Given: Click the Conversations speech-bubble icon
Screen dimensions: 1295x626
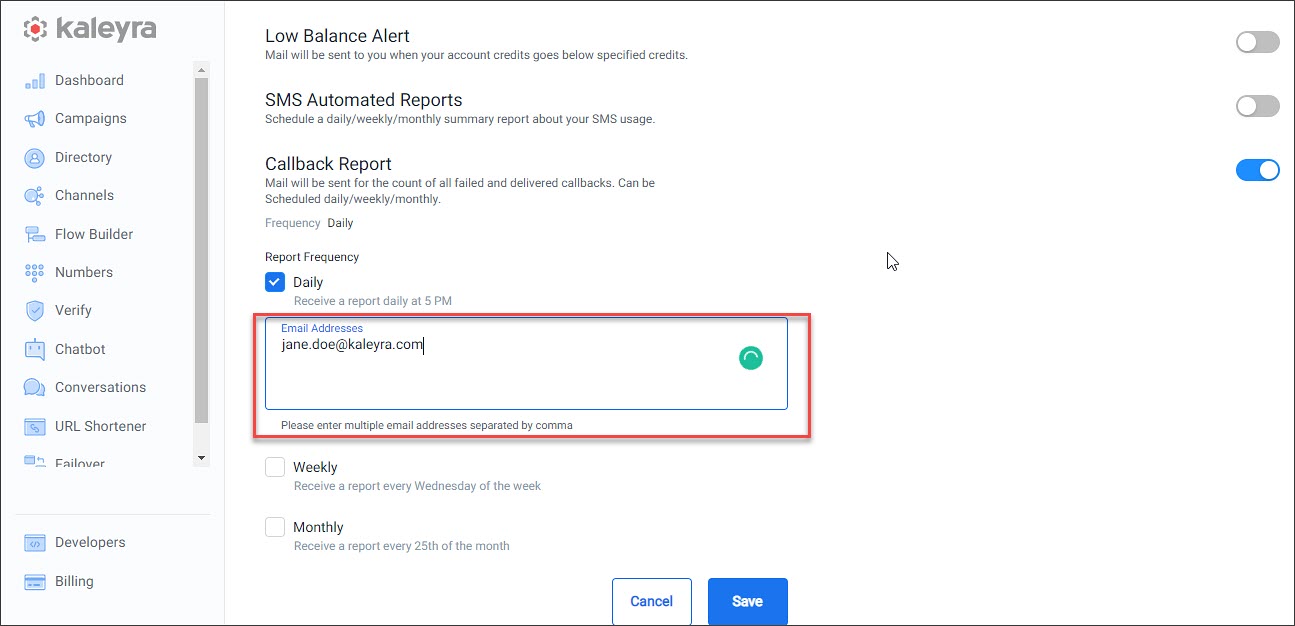Looking at the screenshot, I should click(x=35, y=388).
